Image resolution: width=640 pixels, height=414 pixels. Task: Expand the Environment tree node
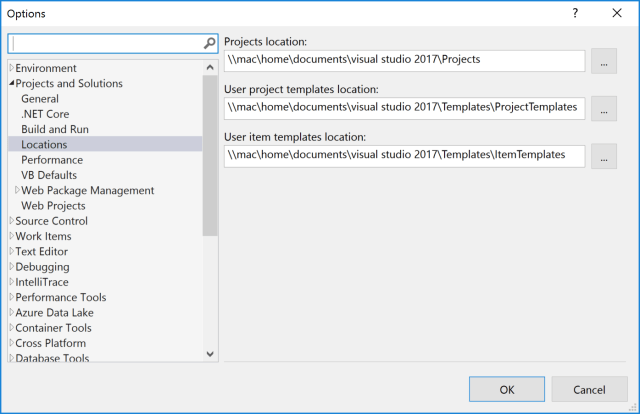(11, 68)
